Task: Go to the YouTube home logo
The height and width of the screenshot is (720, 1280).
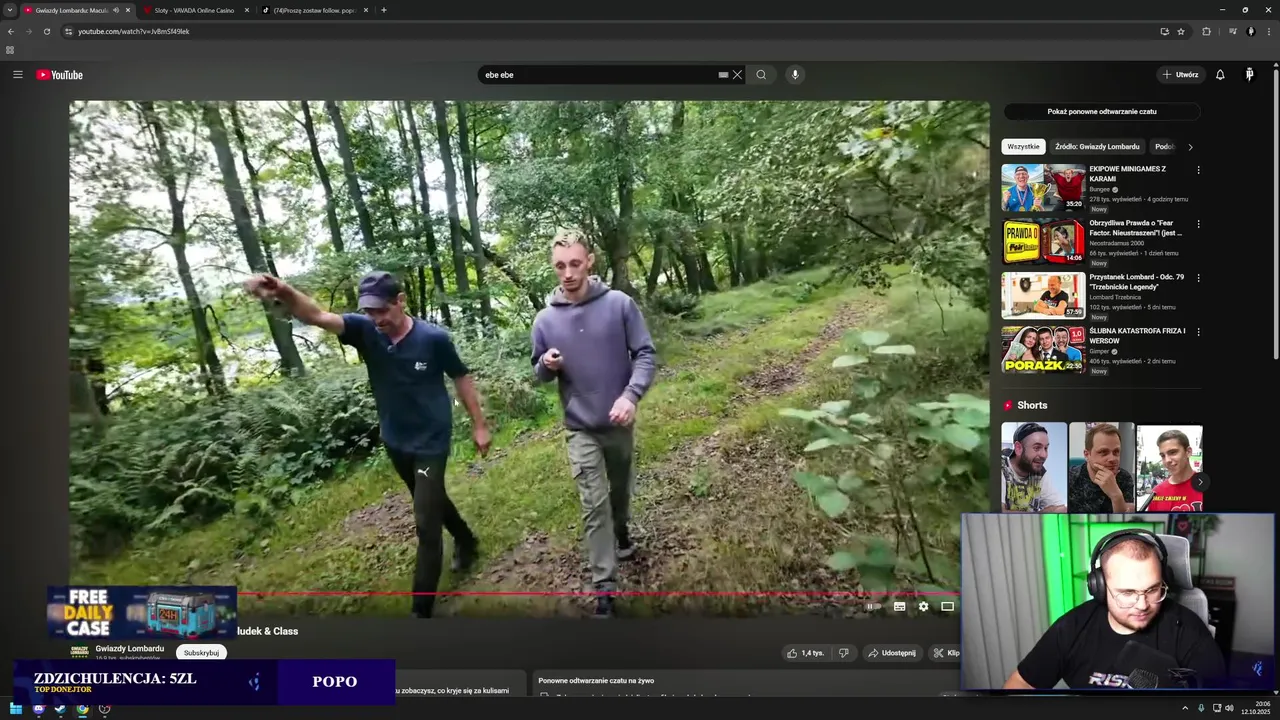Action: 60,75
